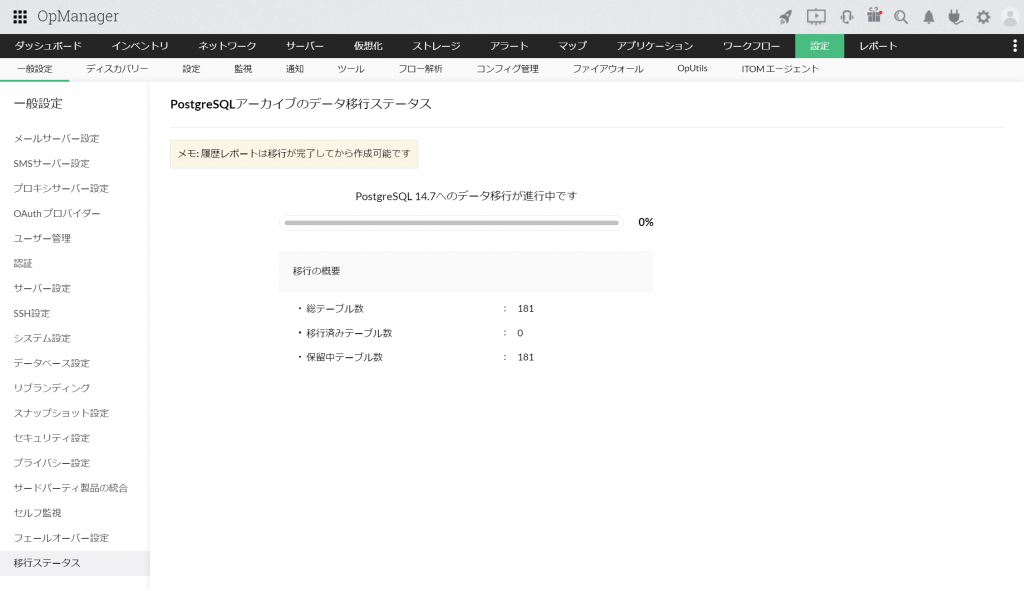
Task: Go to ダッシュボード menu
Action: click(x=48, y=46)
